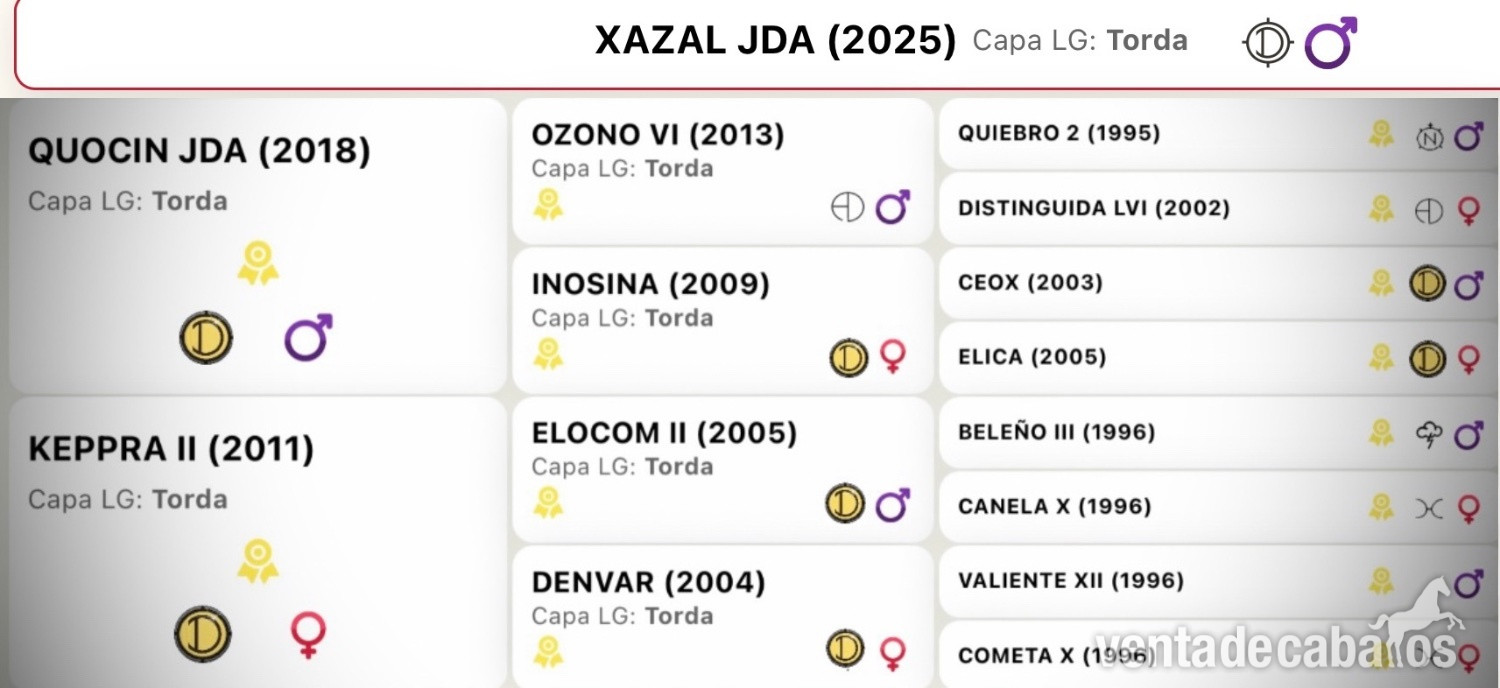Open the DENVAR (2004) ancestor card
Image resolution: width=1500 pixels, height=688 pixels.
click(722, 616)
